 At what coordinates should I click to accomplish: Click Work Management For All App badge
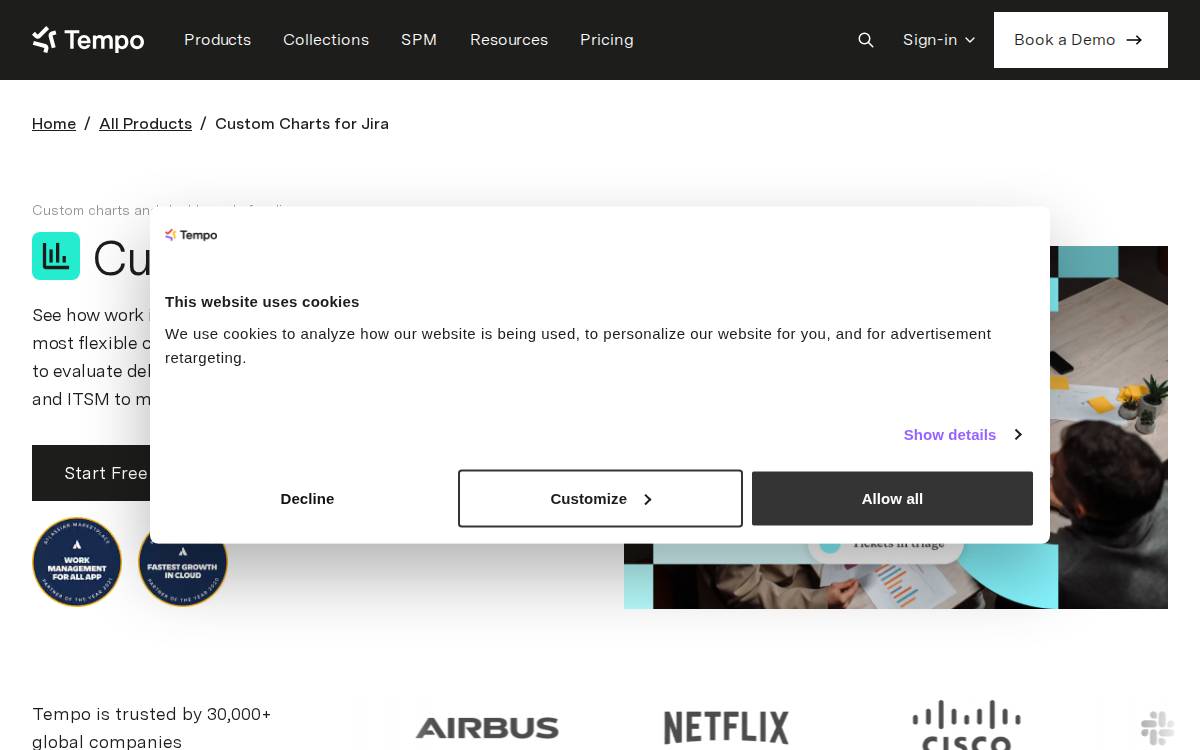tap(77, 562)
